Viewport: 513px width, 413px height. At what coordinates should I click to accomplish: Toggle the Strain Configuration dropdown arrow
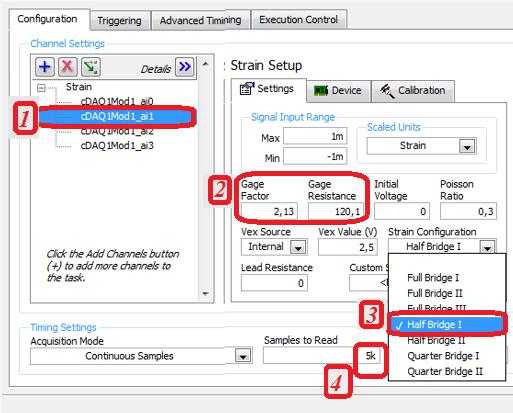(487, 248)
